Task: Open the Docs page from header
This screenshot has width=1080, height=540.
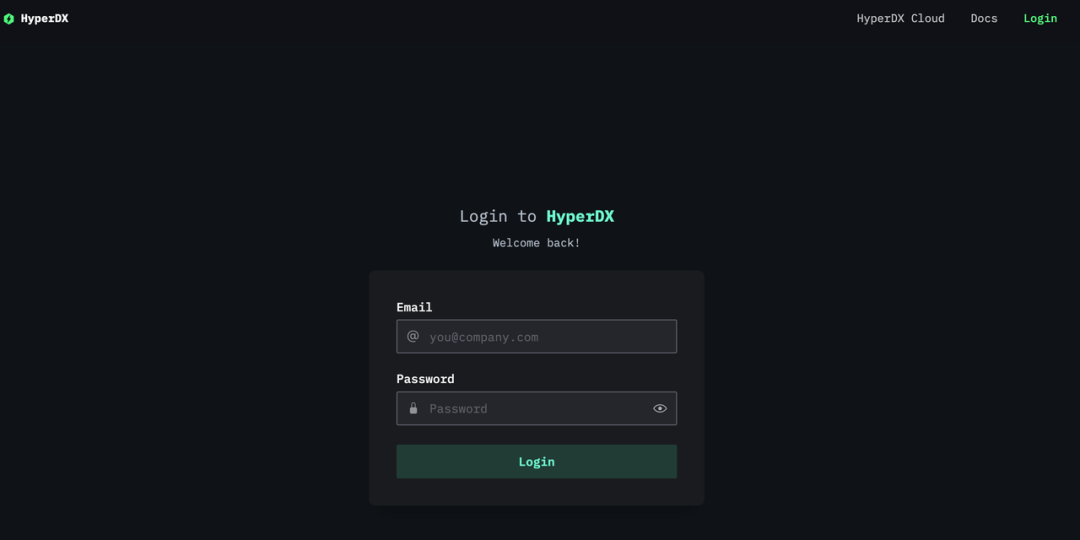Action: click(984, 19)
